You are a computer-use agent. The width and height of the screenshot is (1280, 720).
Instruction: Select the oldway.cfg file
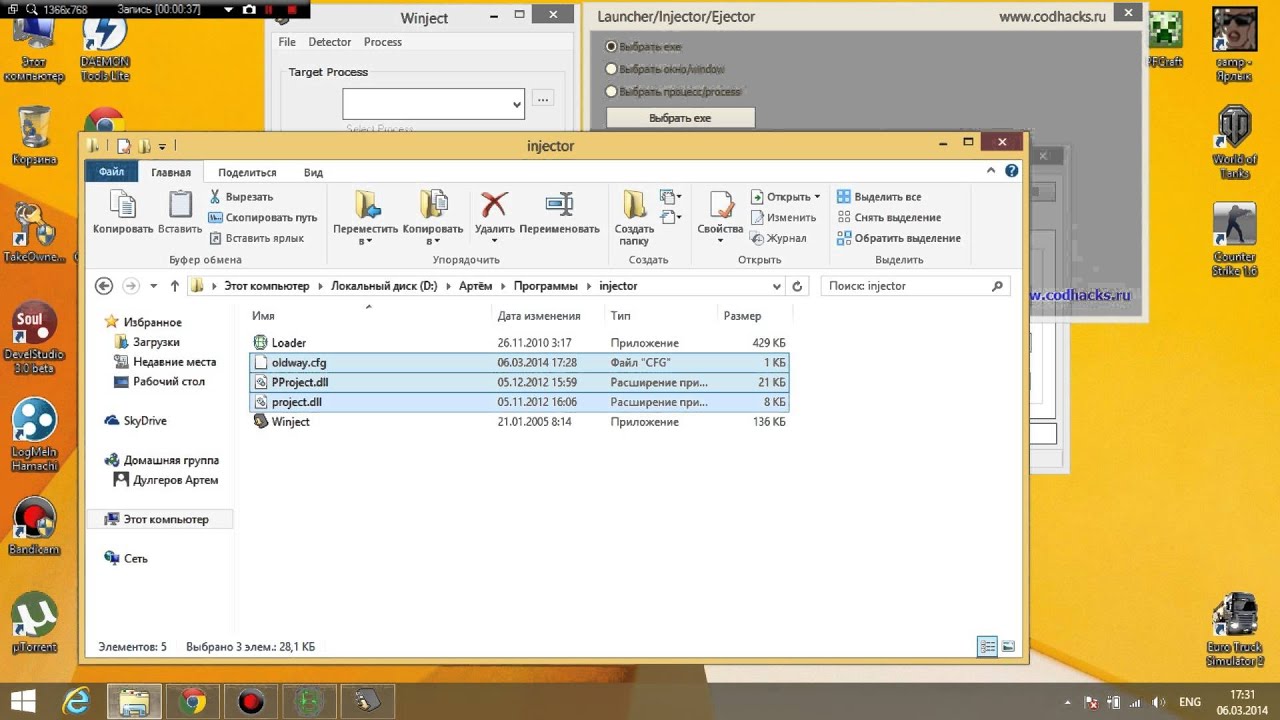click(x=519, y=363)
